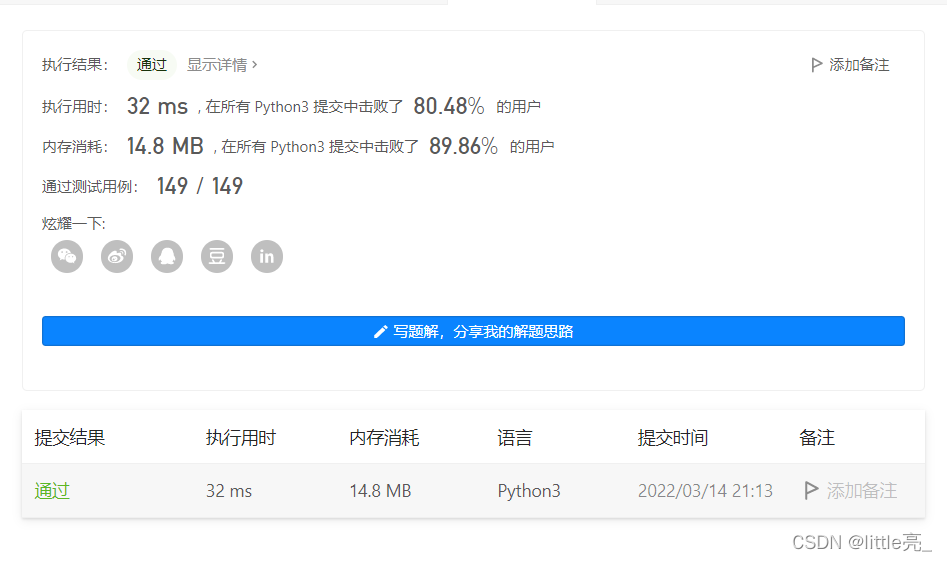This screenshot has width=947, height=561.
Task: Click the 149 / 149 test cases value
Action: pyautogui.click(x=200, y=186)
